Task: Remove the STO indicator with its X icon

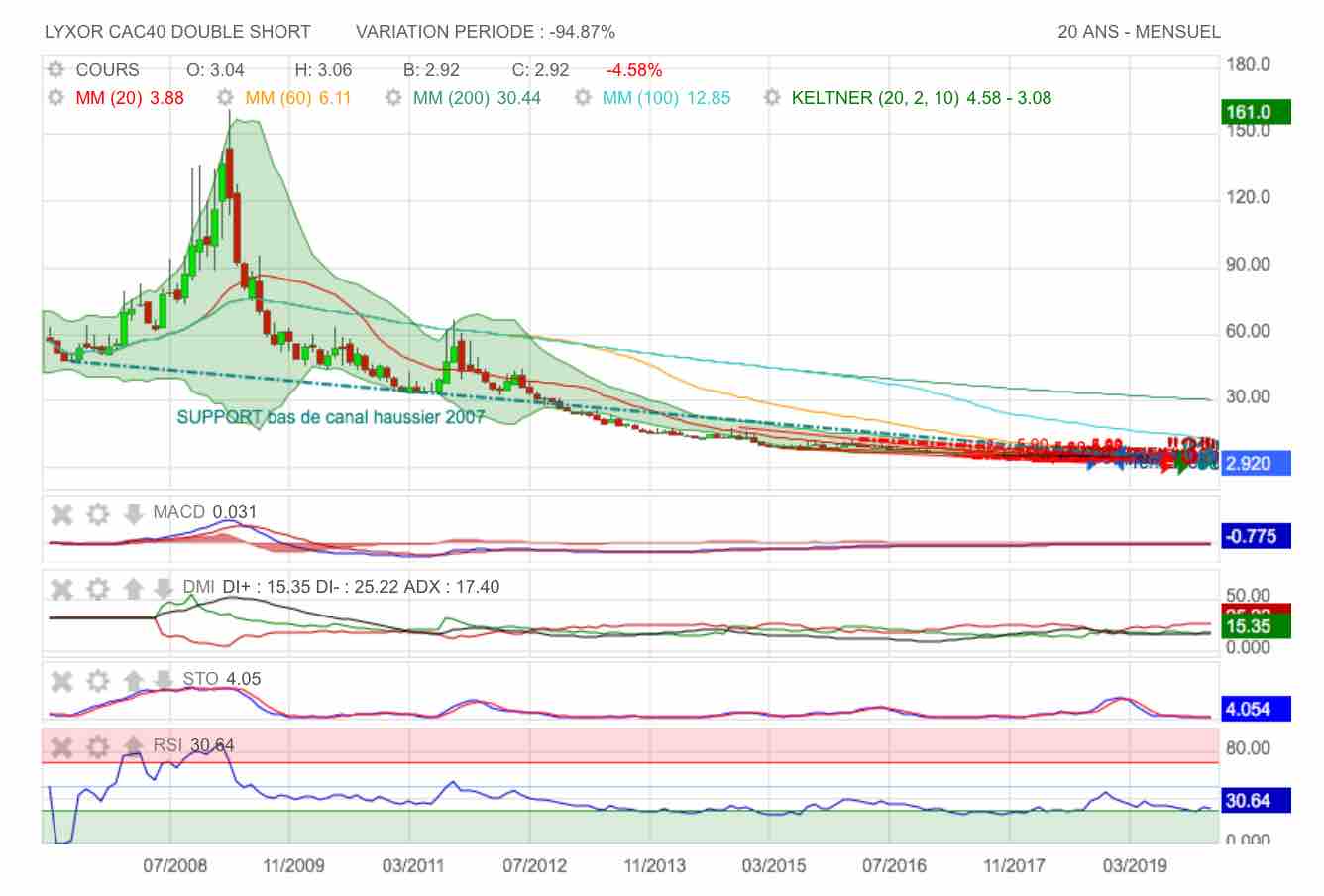Action: (x=62, y=681)
